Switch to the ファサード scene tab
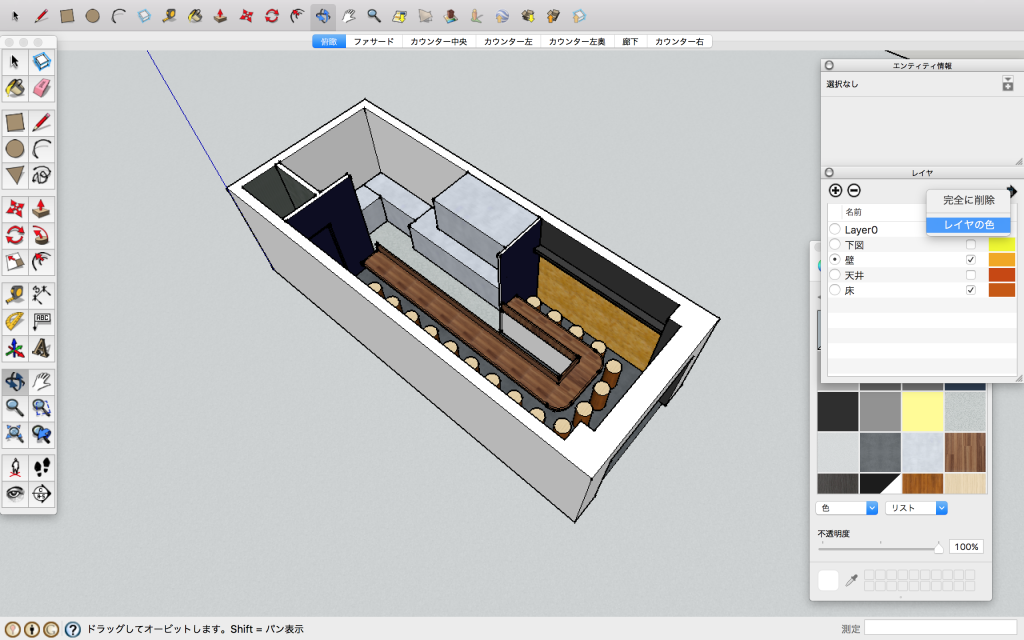Screen dimensions: 1024x640 [373, 42]
